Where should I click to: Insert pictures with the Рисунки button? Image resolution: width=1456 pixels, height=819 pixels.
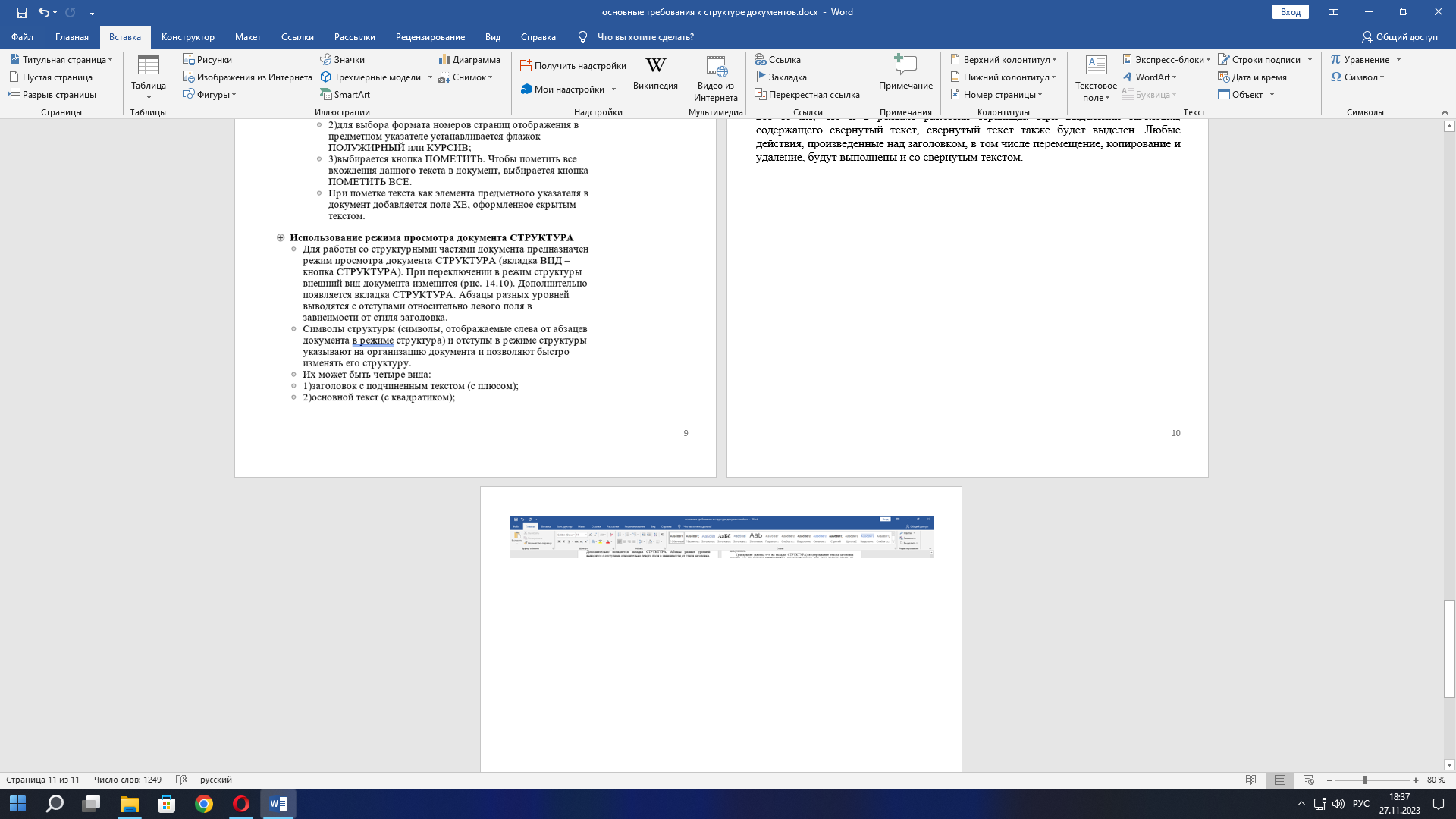tap(208, 60)
